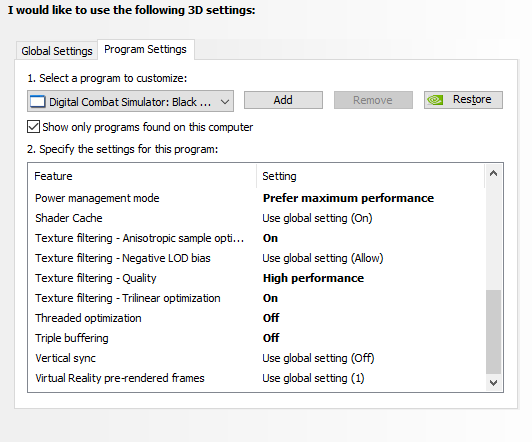The height and width of the screenshot is (442, 532).
Task: Select the Shader Cache setting row
Action: pyautogui.click(x=256, y=218)
